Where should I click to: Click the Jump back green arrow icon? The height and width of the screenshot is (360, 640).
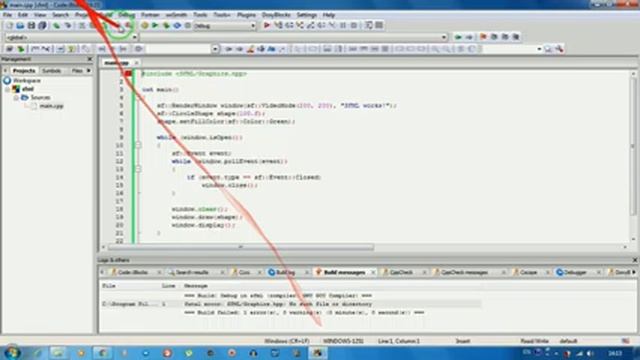458,37
